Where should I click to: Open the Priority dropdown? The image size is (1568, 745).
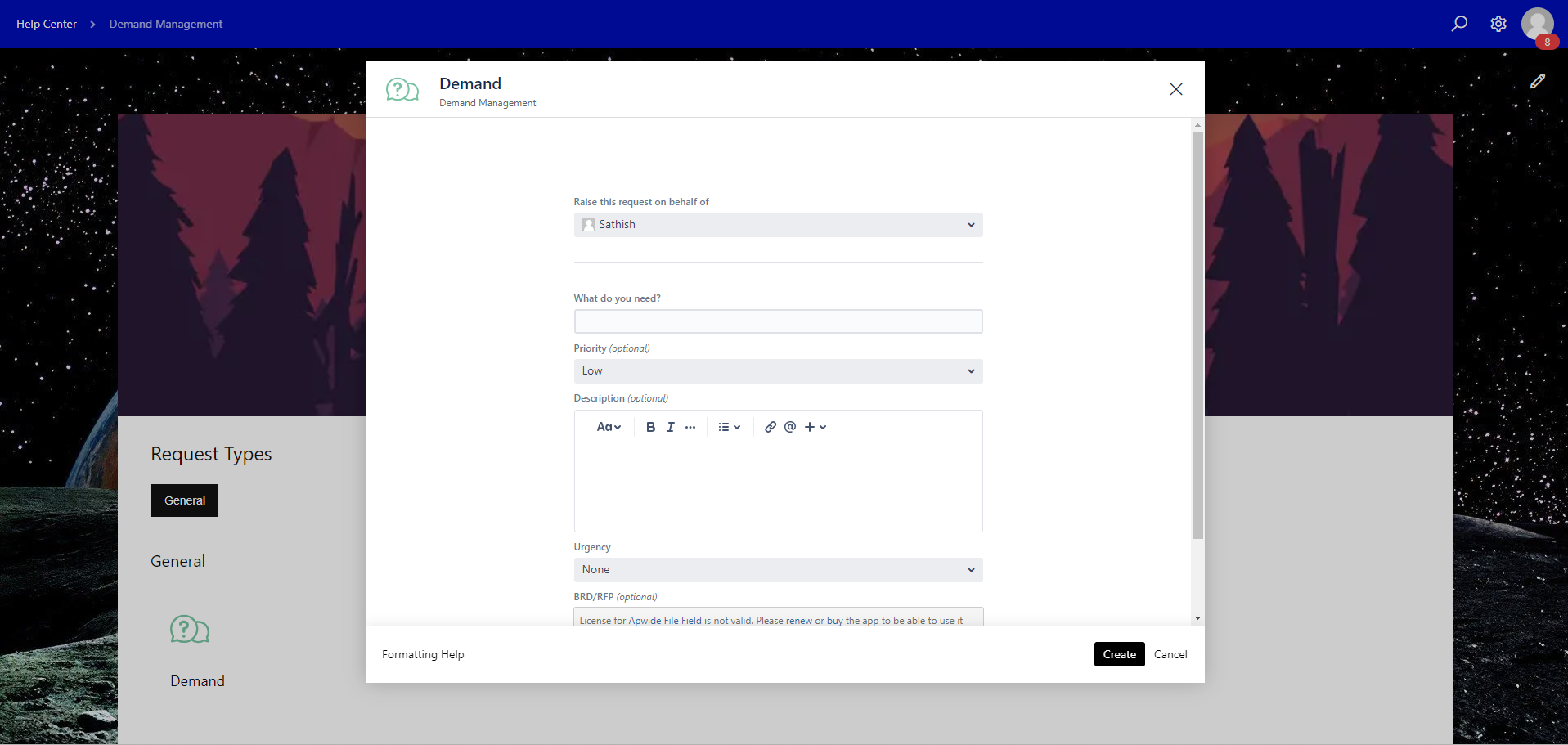tap(778, 370)
